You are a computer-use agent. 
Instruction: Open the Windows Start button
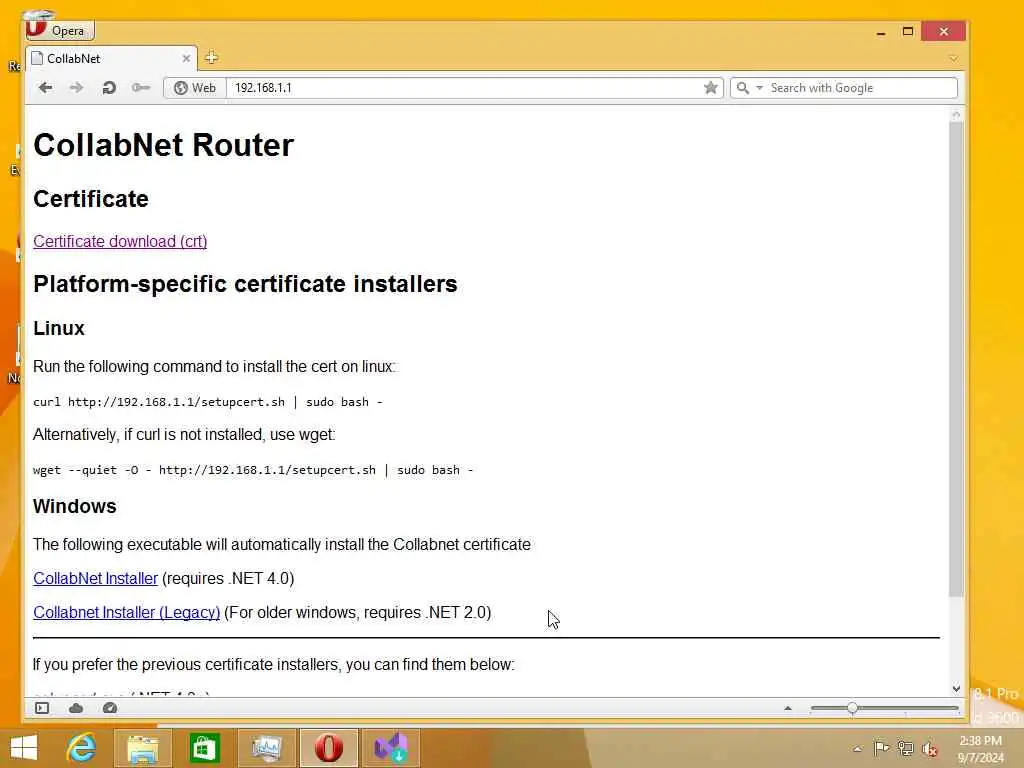tap(24, 748)
